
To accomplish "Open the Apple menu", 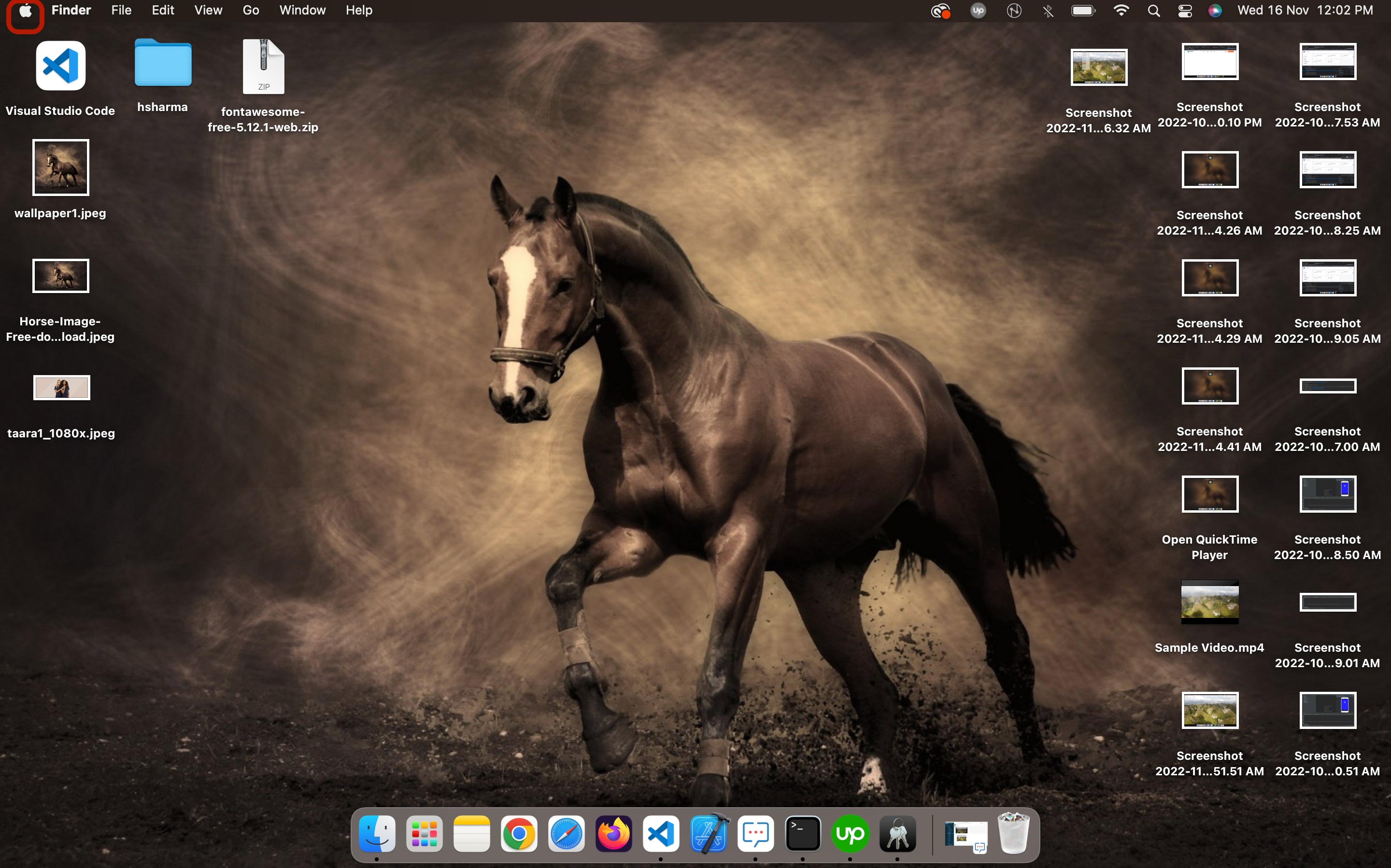I will (x=25, y=10).
